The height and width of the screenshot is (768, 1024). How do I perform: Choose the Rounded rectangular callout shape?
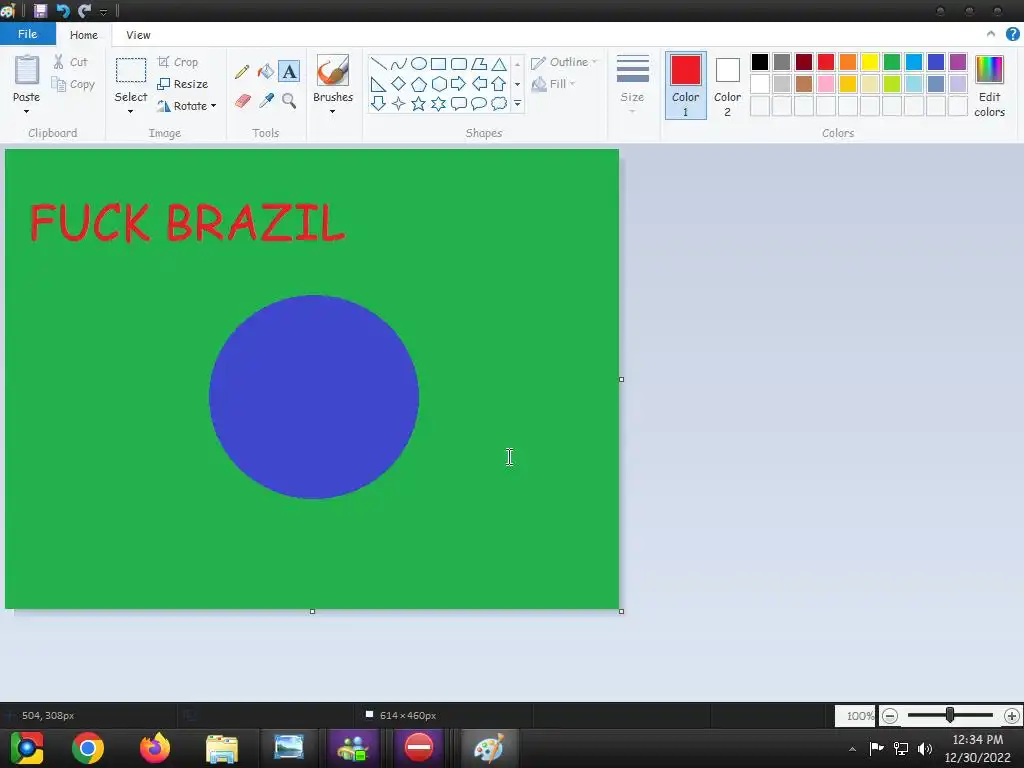click(459, 103)
